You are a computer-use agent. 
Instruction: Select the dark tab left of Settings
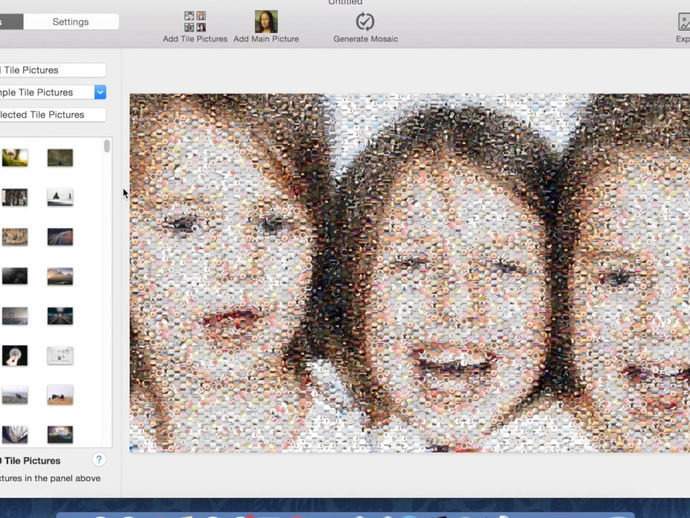tap(11, 22)
